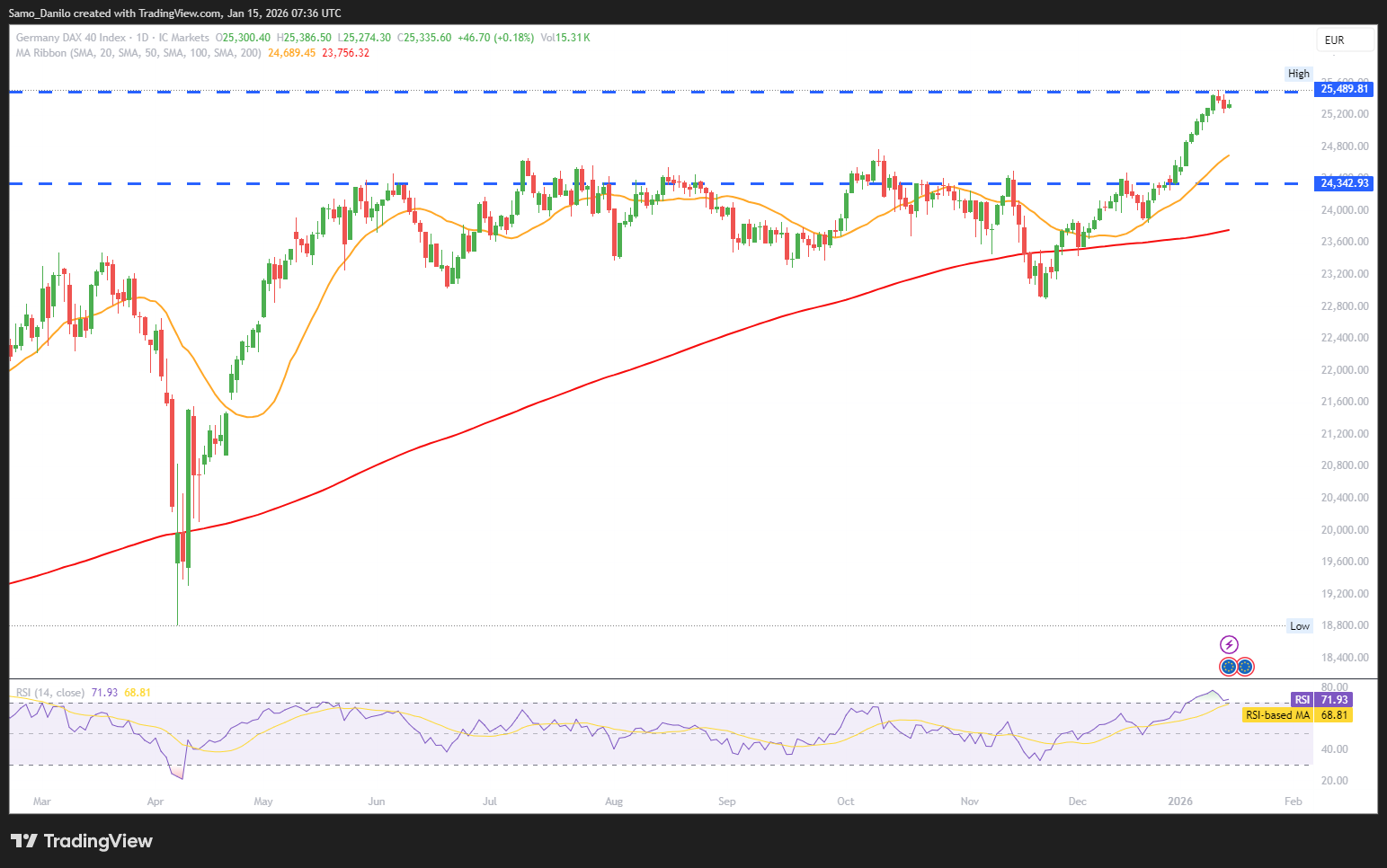Click the 1D interval in chart title

[142, 38]
